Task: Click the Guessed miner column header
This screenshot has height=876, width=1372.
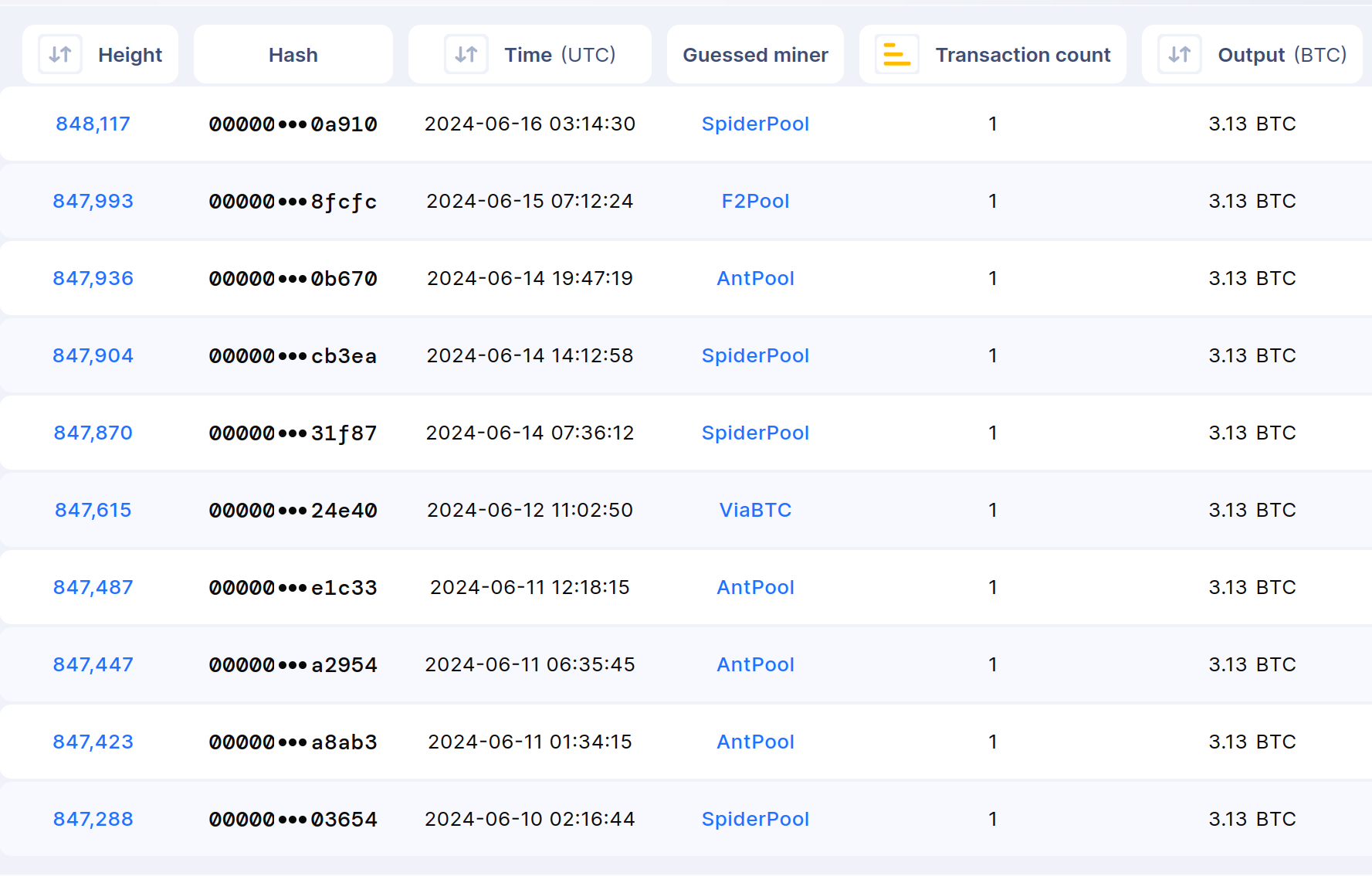Action: coord(755,55)
